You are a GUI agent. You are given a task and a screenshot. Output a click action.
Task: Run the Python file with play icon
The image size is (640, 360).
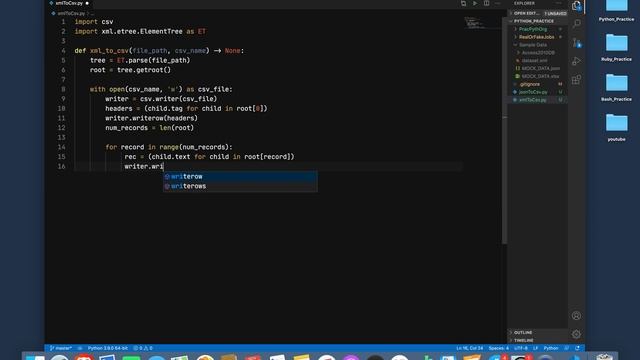pos(475,3)
